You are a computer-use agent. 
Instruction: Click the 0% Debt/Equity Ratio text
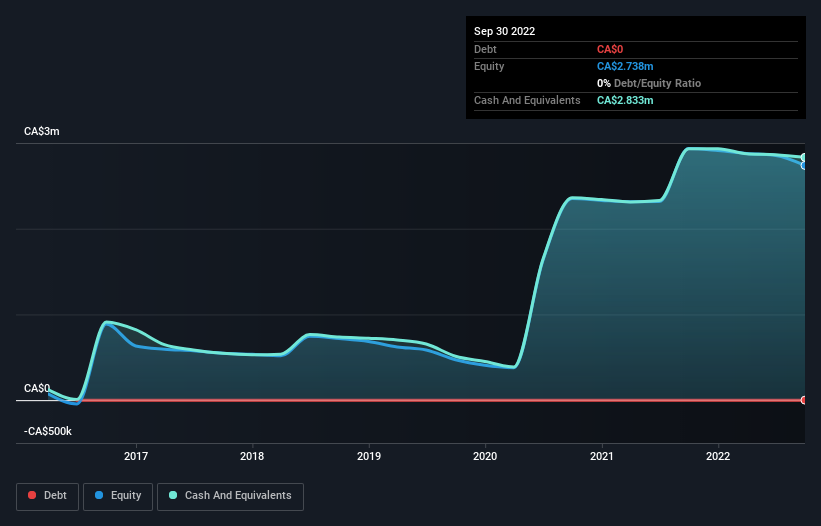tap(649, 83)
